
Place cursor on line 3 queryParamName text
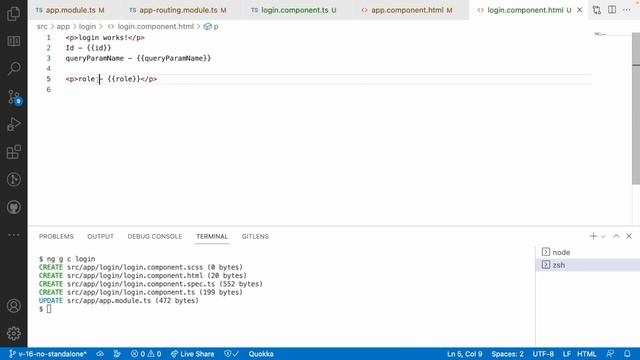click(x=138, y=58)
